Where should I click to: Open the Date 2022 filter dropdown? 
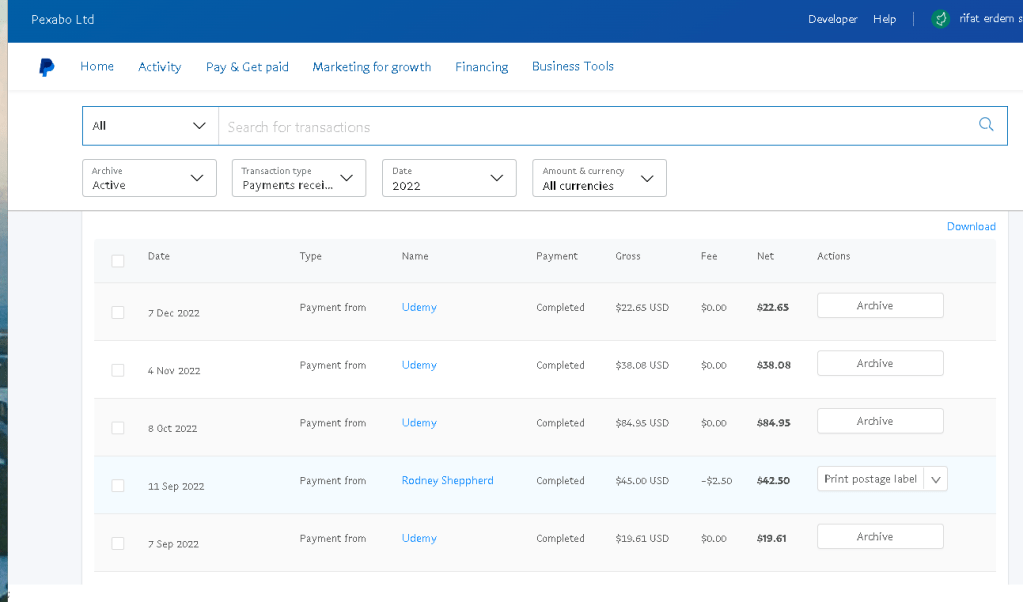(449, 178)
